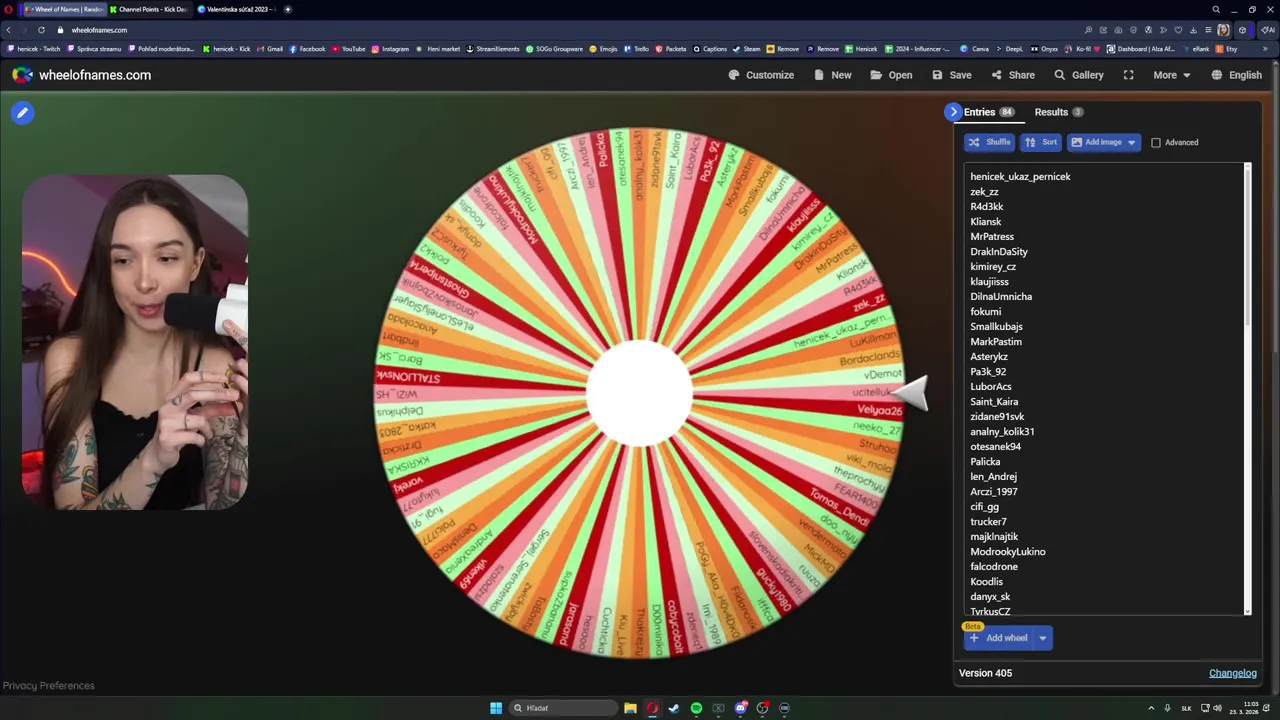This screenshot has width=1280, height=720.
Task: Click entry ModrookyLukino in list
Action: (x=1007, y=552)
